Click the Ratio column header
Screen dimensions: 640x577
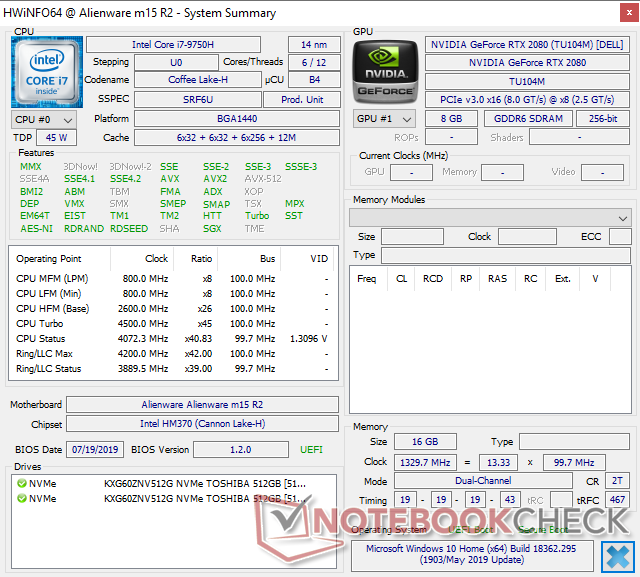point(201,259)
